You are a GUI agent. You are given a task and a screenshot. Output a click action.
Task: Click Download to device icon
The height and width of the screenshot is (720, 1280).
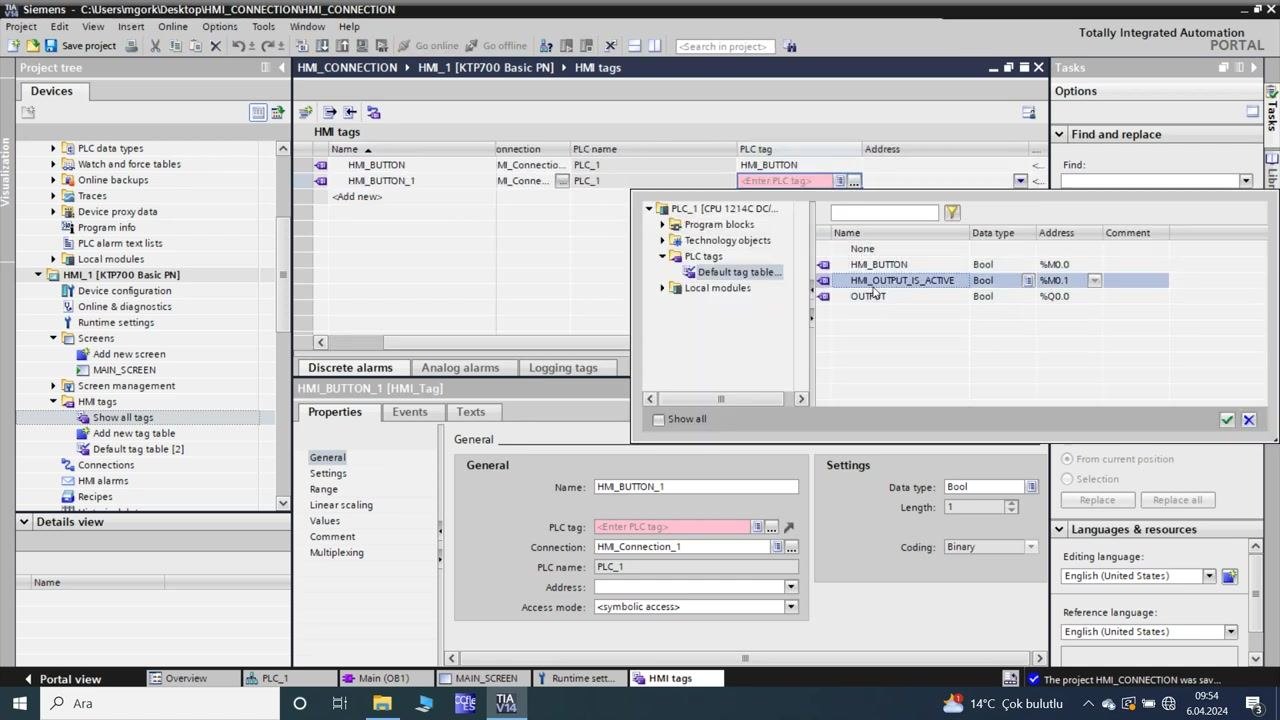tap(323, 46)
